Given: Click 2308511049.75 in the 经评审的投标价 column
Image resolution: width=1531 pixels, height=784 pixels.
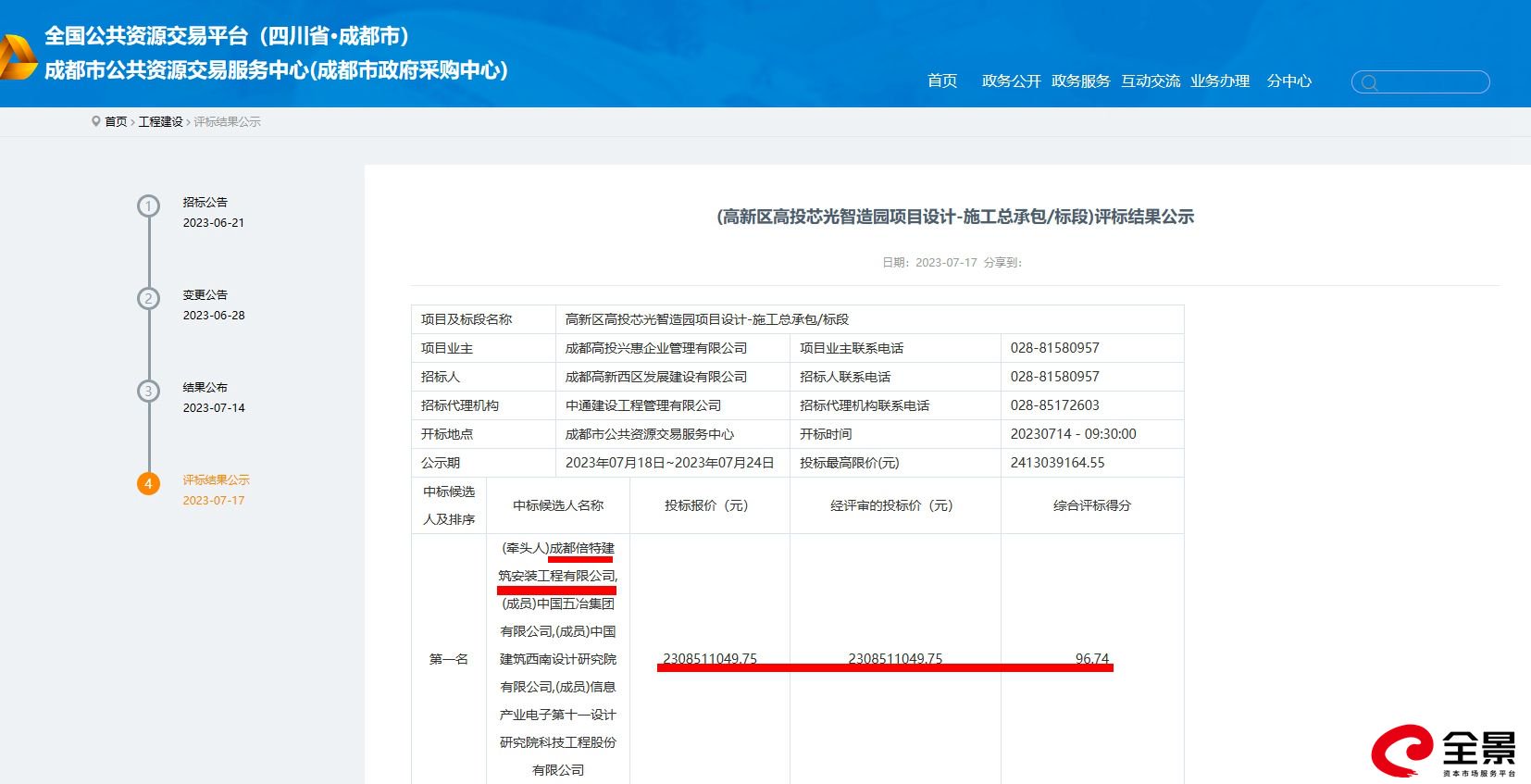Looking at the screenshot, I should 895,659.
